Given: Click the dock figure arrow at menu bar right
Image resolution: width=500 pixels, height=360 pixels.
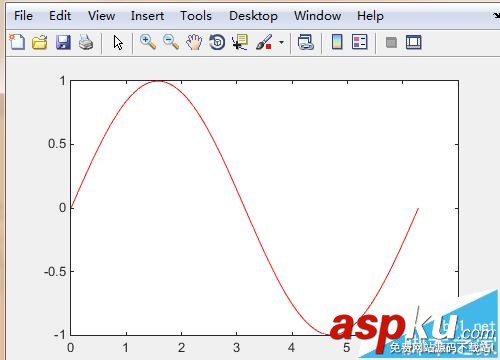Looking at the screenshot, I should (496, 16).
